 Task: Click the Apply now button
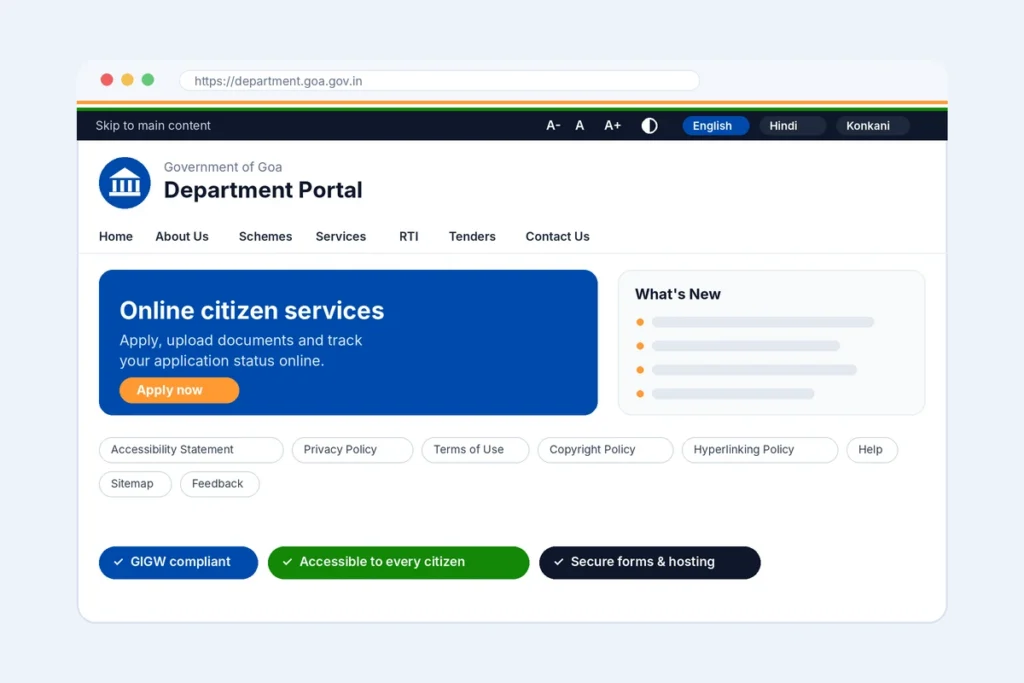point(179,390)
